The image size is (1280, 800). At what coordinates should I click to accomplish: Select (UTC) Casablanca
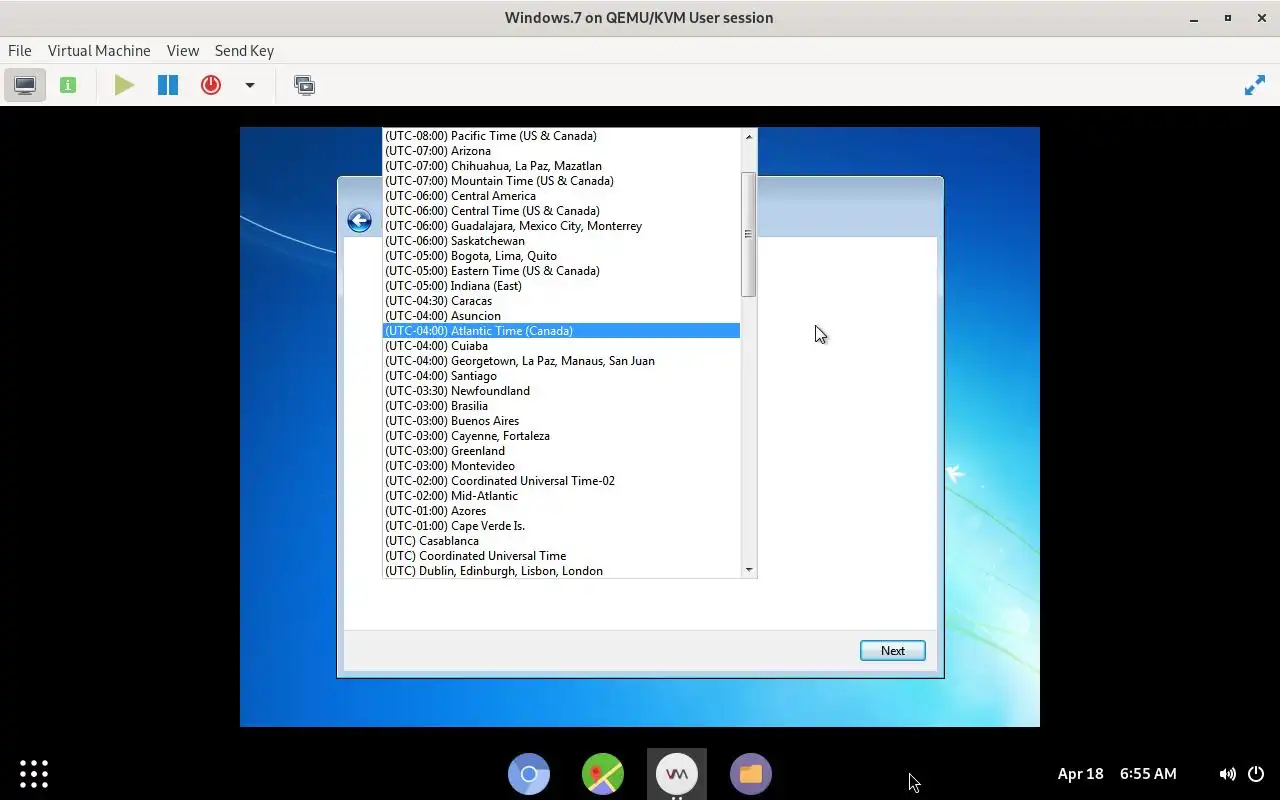point(561,540)
